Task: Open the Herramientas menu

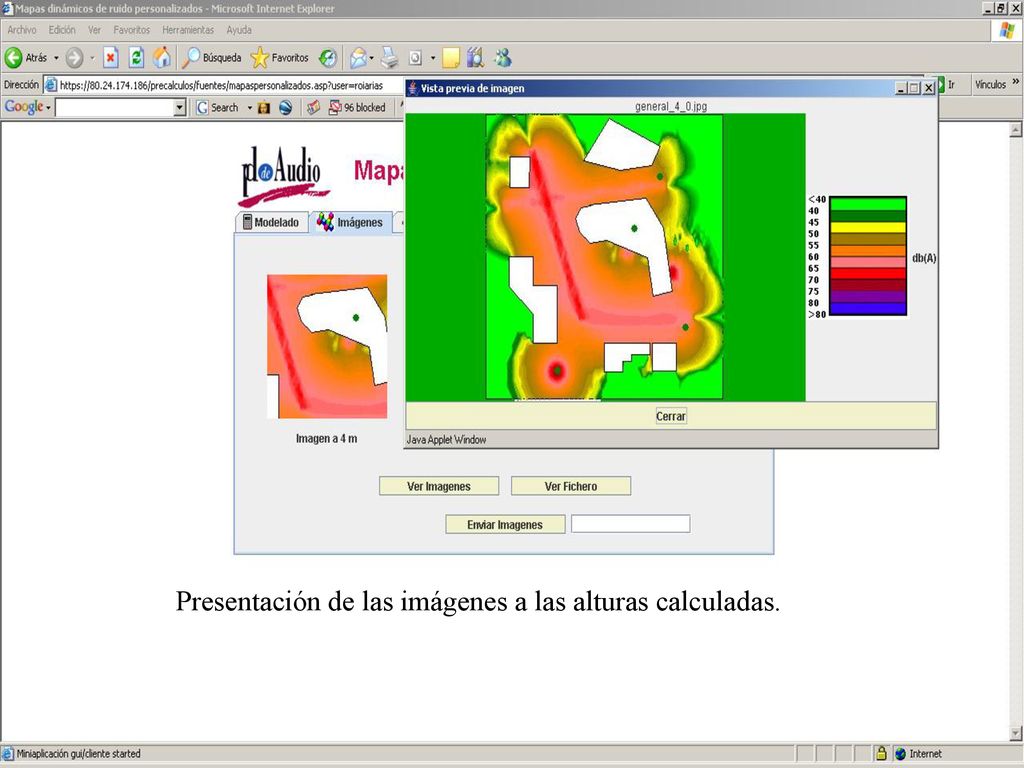Action: click(x=188, y=30)
